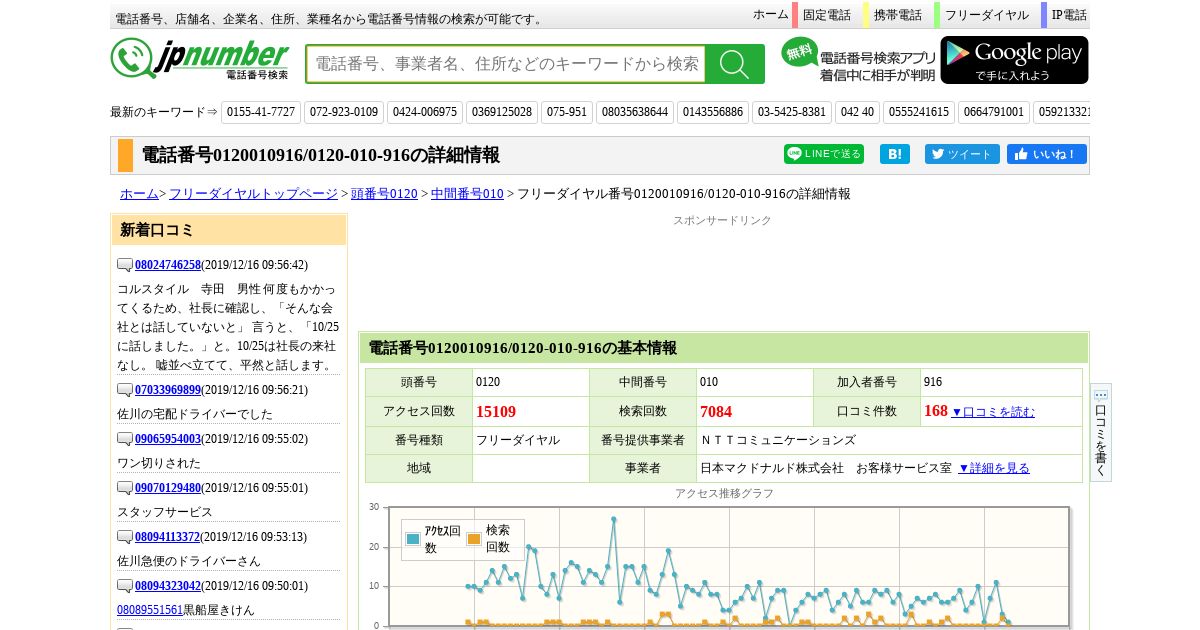
Task: Open 頭番号0120 breadcrumb link
Action: (384, 194)
